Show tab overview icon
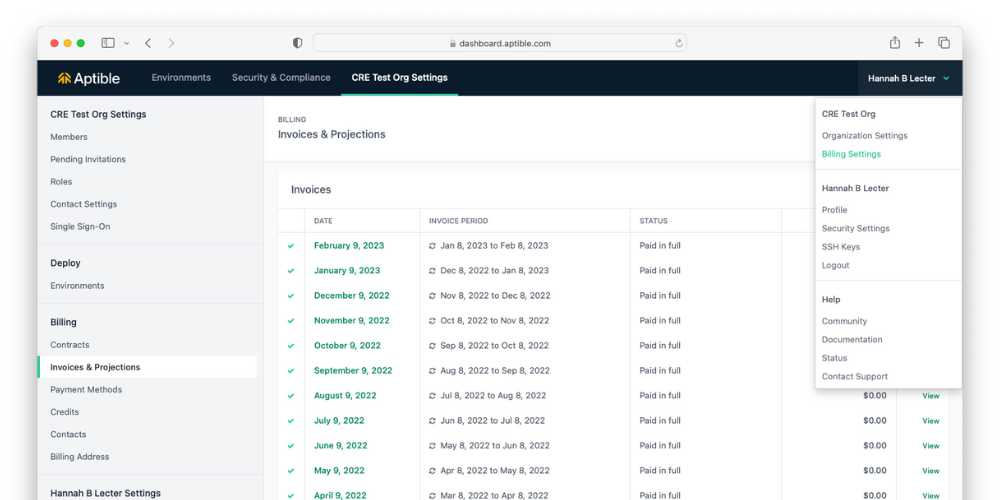 (x=944, y=43)
